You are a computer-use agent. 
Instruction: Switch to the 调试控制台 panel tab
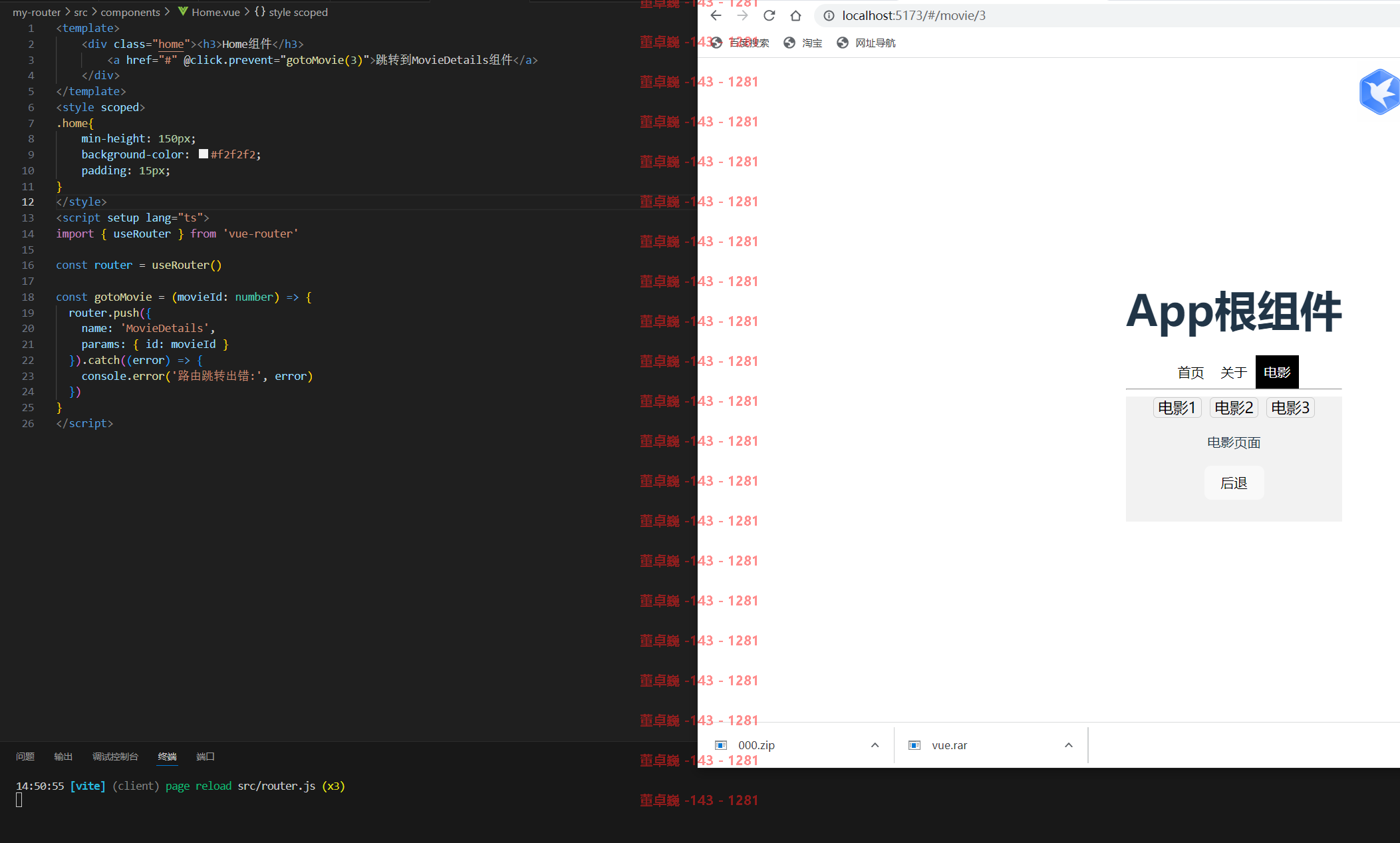click(115, 757)
